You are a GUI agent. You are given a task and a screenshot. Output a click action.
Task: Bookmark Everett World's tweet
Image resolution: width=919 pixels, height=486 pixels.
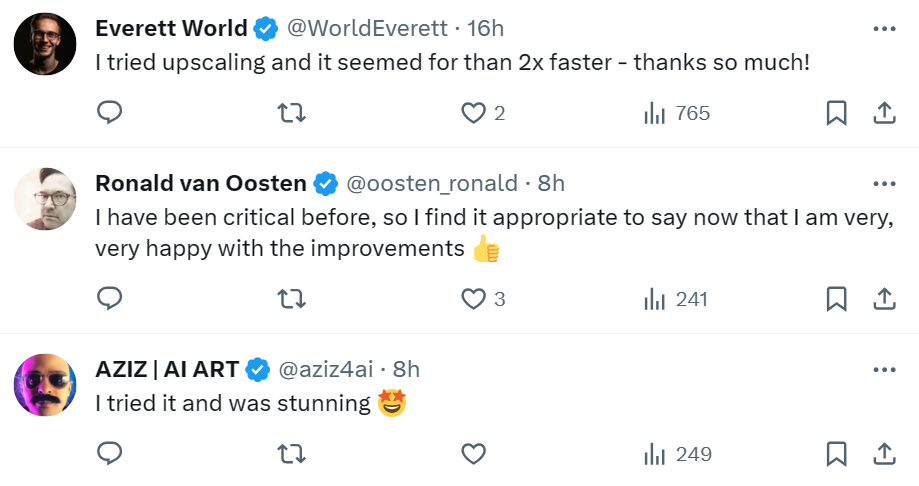click(x=837, y=113)
